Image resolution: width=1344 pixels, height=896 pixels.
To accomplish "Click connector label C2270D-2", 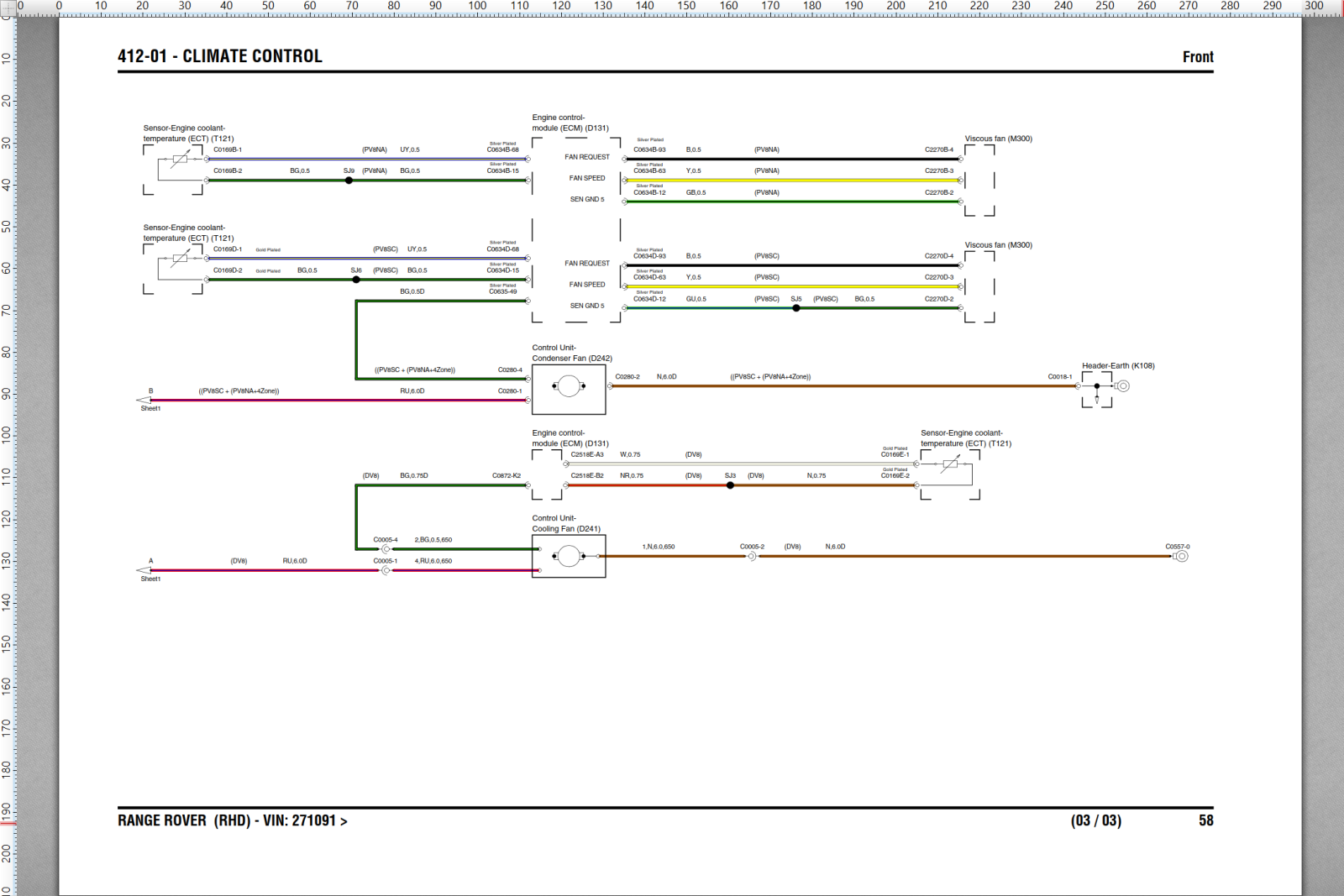I will [x=939, y=299].
